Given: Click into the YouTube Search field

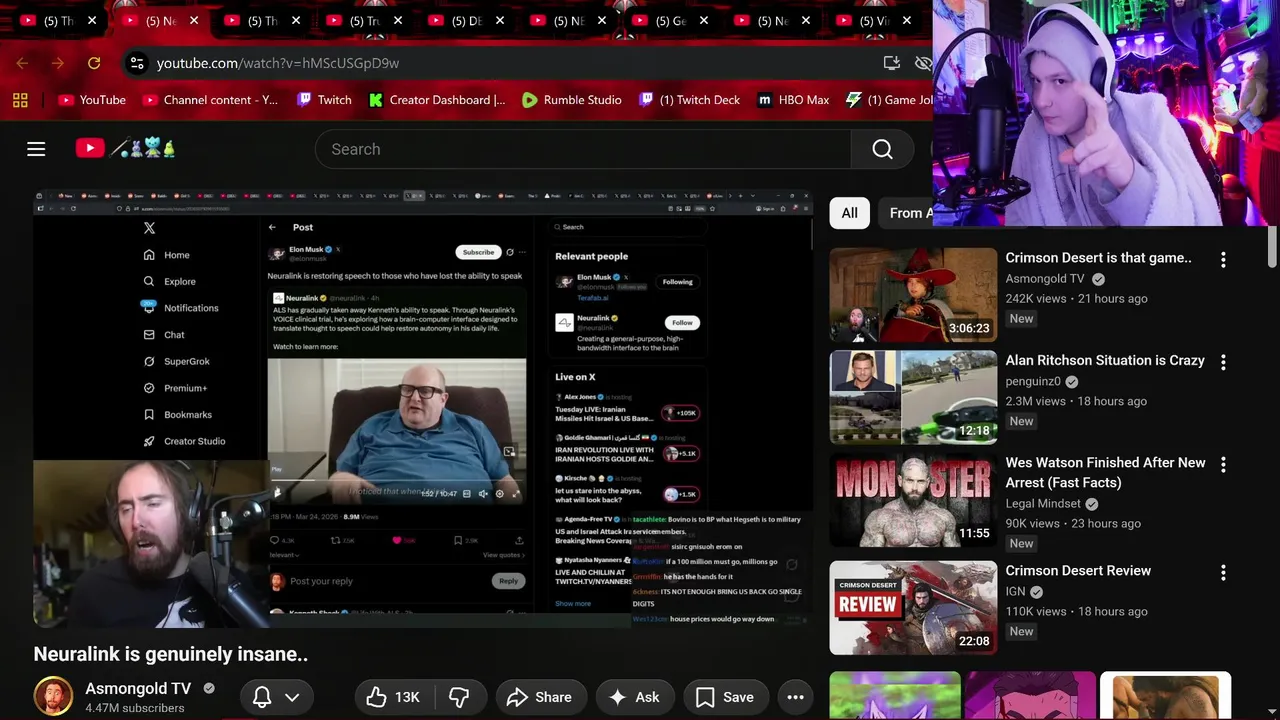Looking at the screenshot, I should 583,149.
